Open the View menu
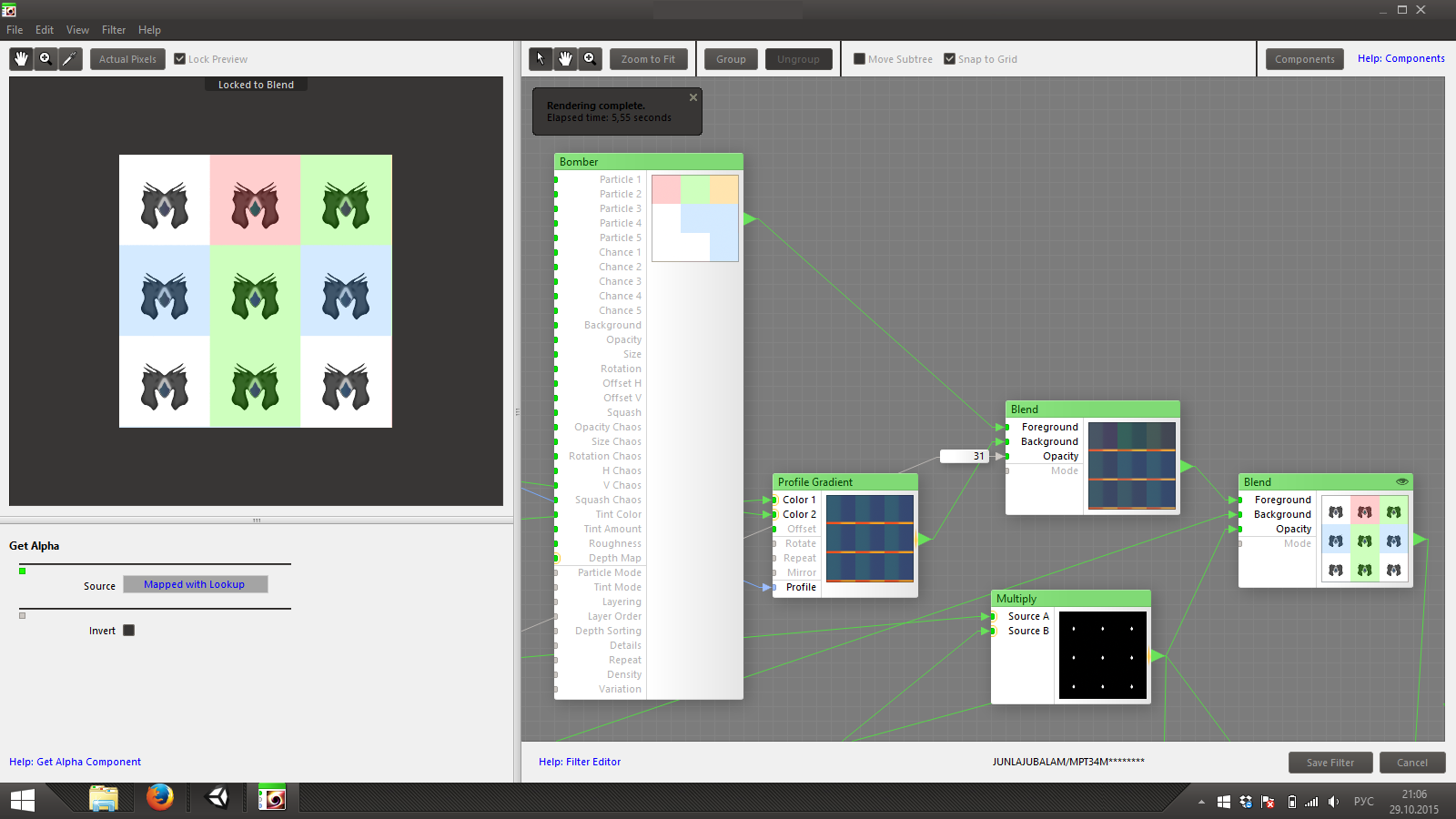The image size is (1456, 819). click(x=77, y=30)
